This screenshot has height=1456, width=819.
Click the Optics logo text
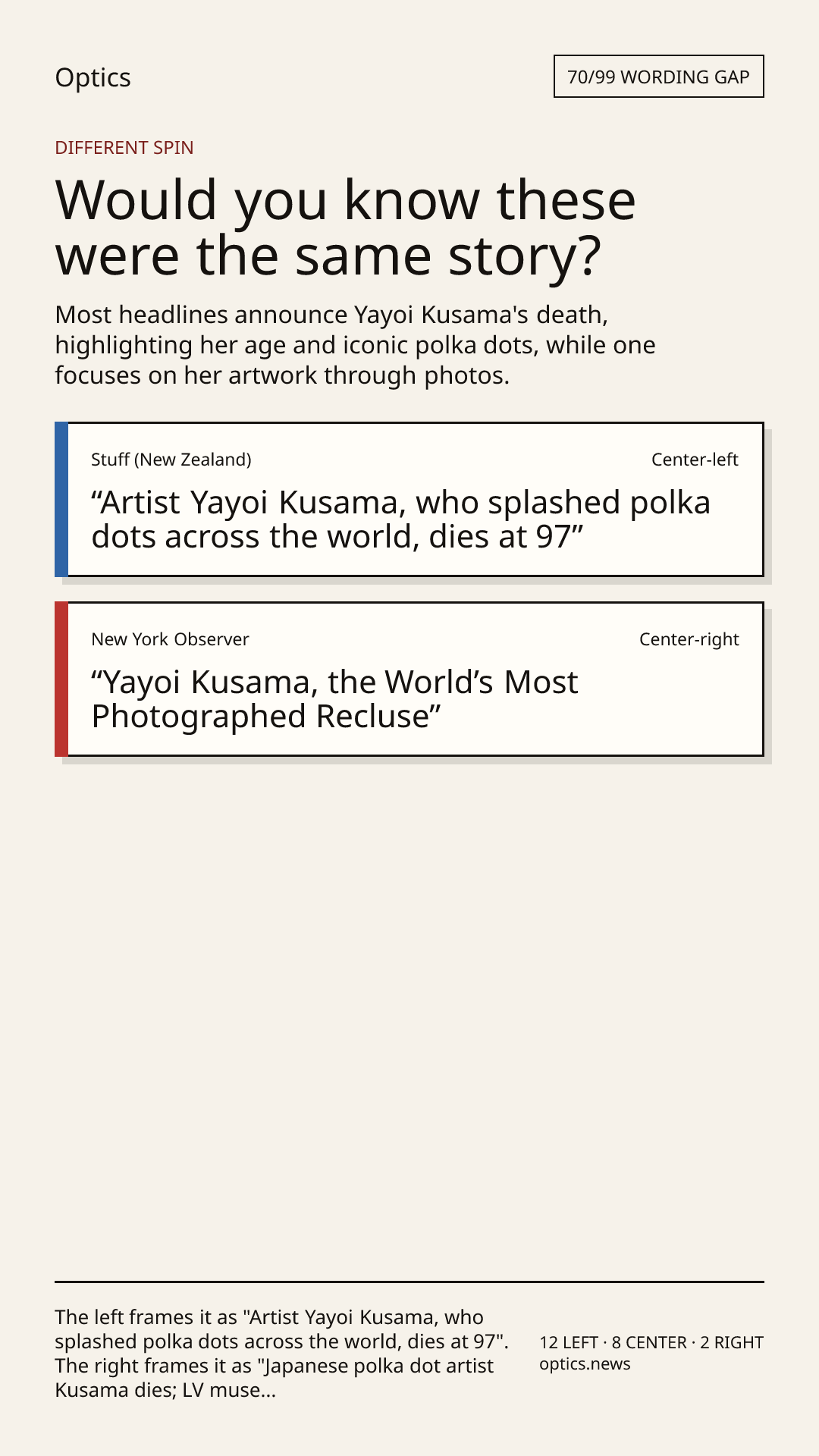click(x=93, y=77)
